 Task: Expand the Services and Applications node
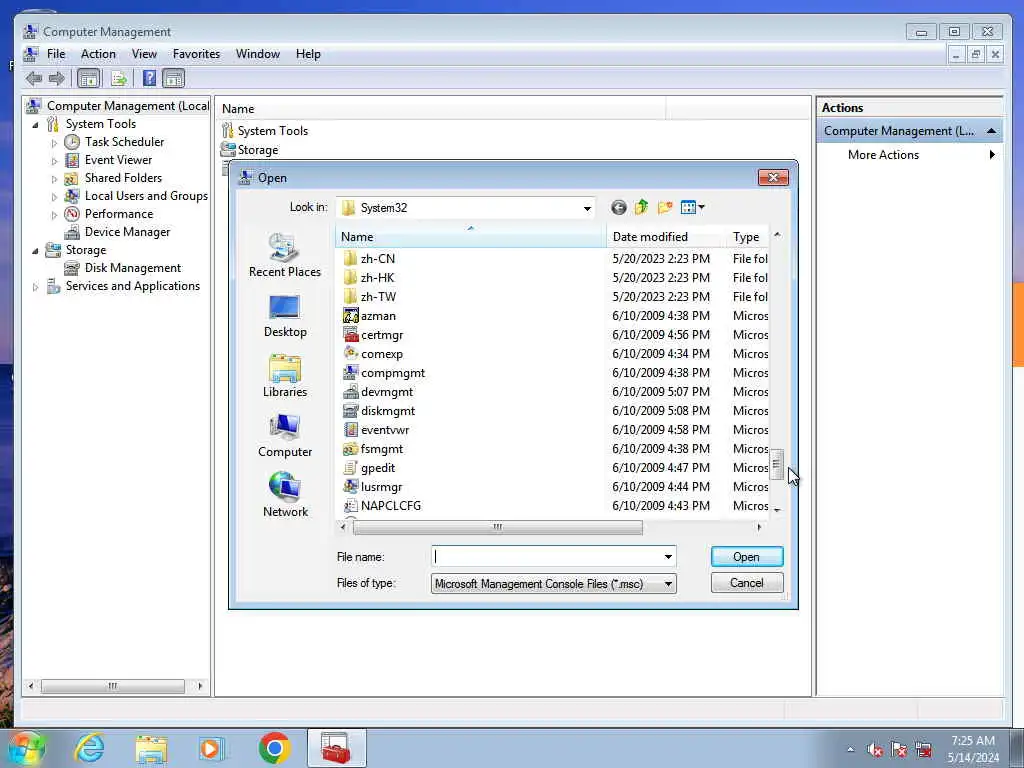coord(35,287)
